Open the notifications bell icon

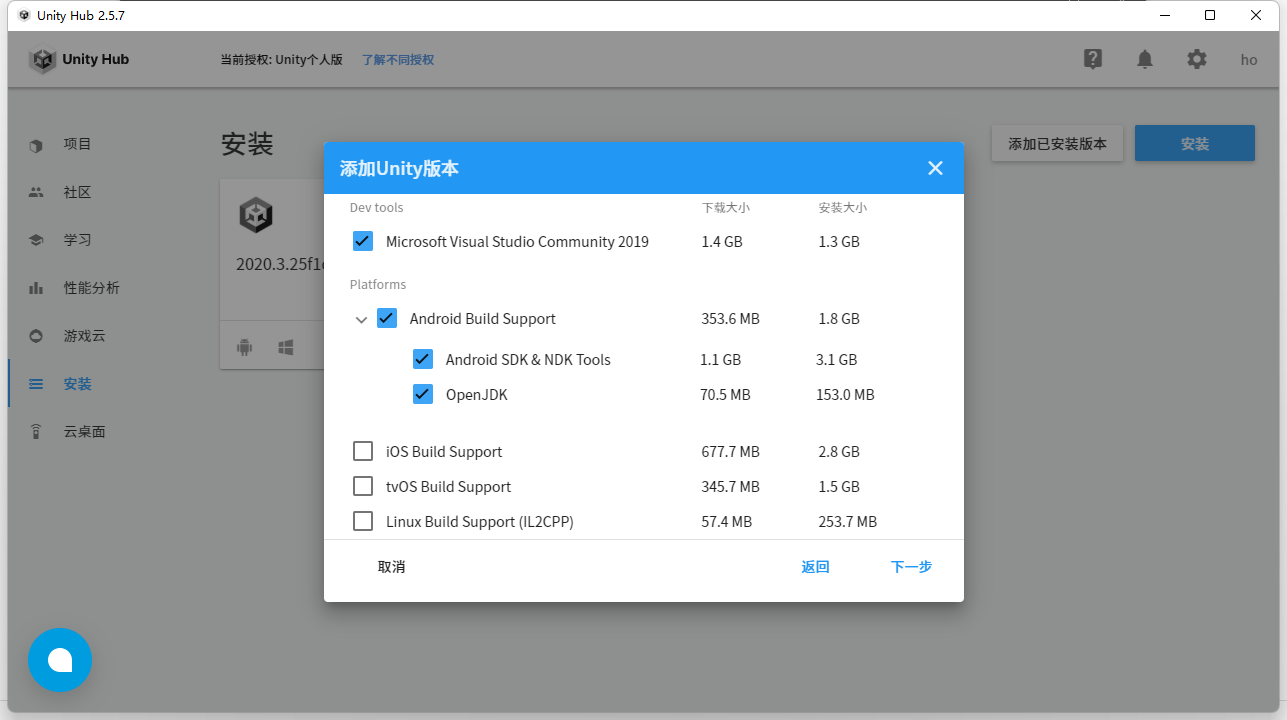tap(1145, 60)
